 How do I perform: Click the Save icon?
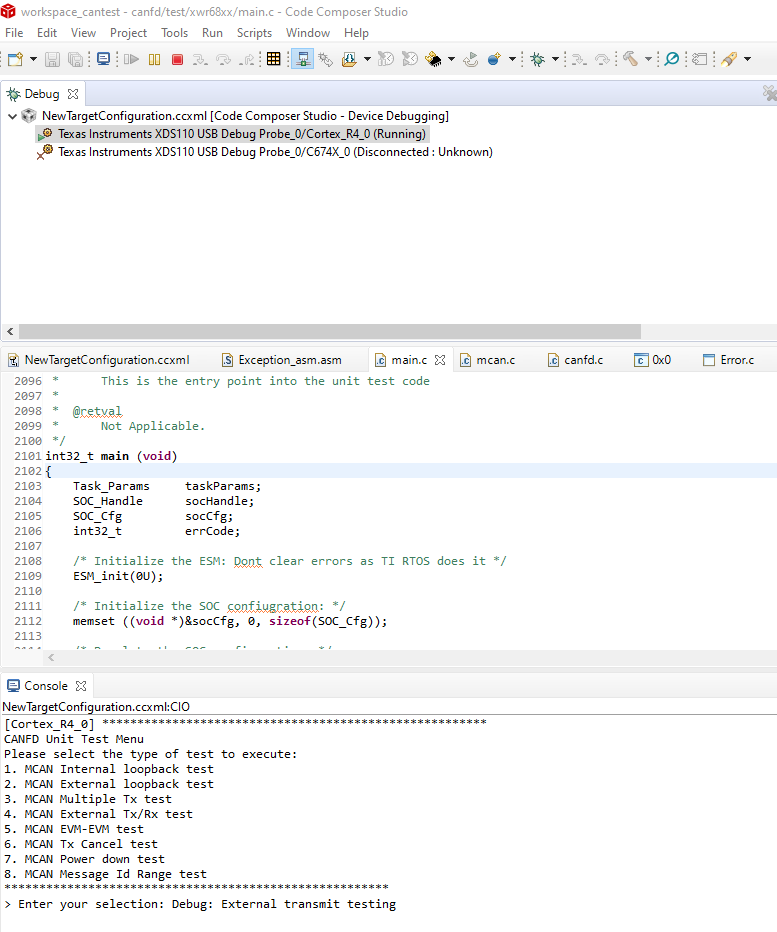pyautogui.click(x=52, y=59)
